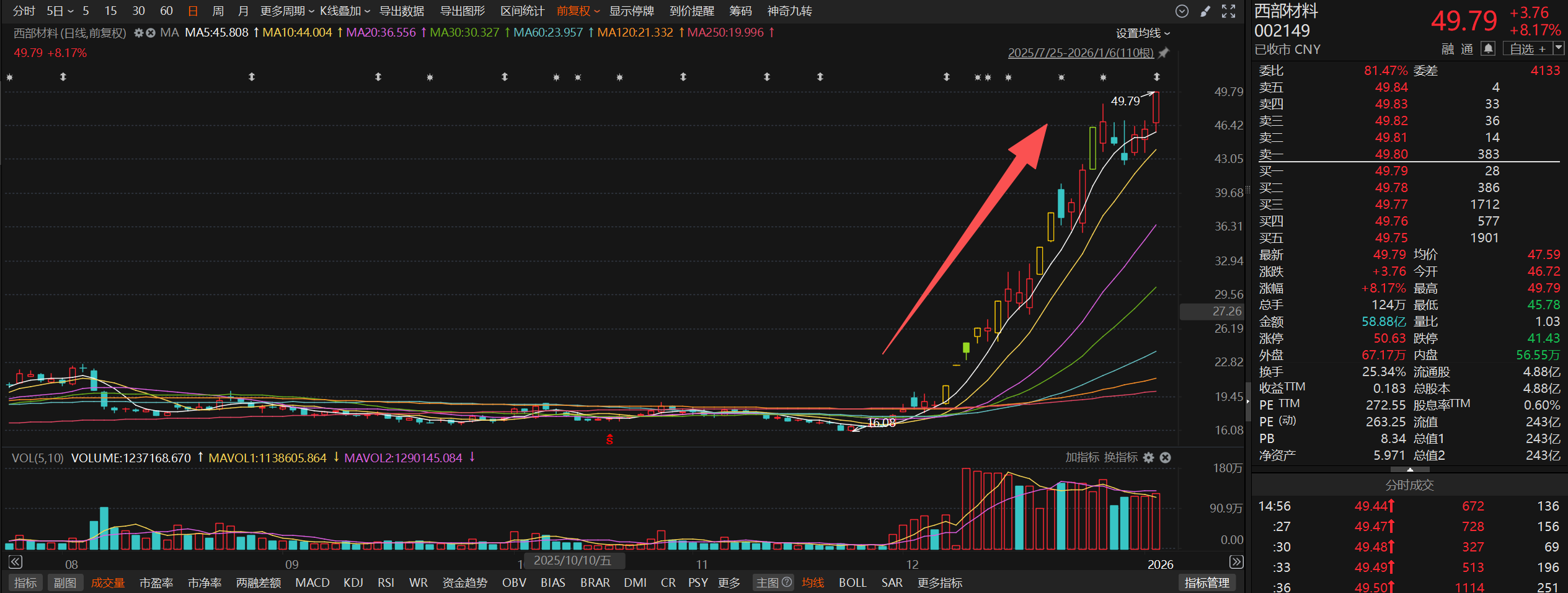Open help icon beside 主图 label
The width and height of the screenshot is (1568, 593).
pos(787,582)
